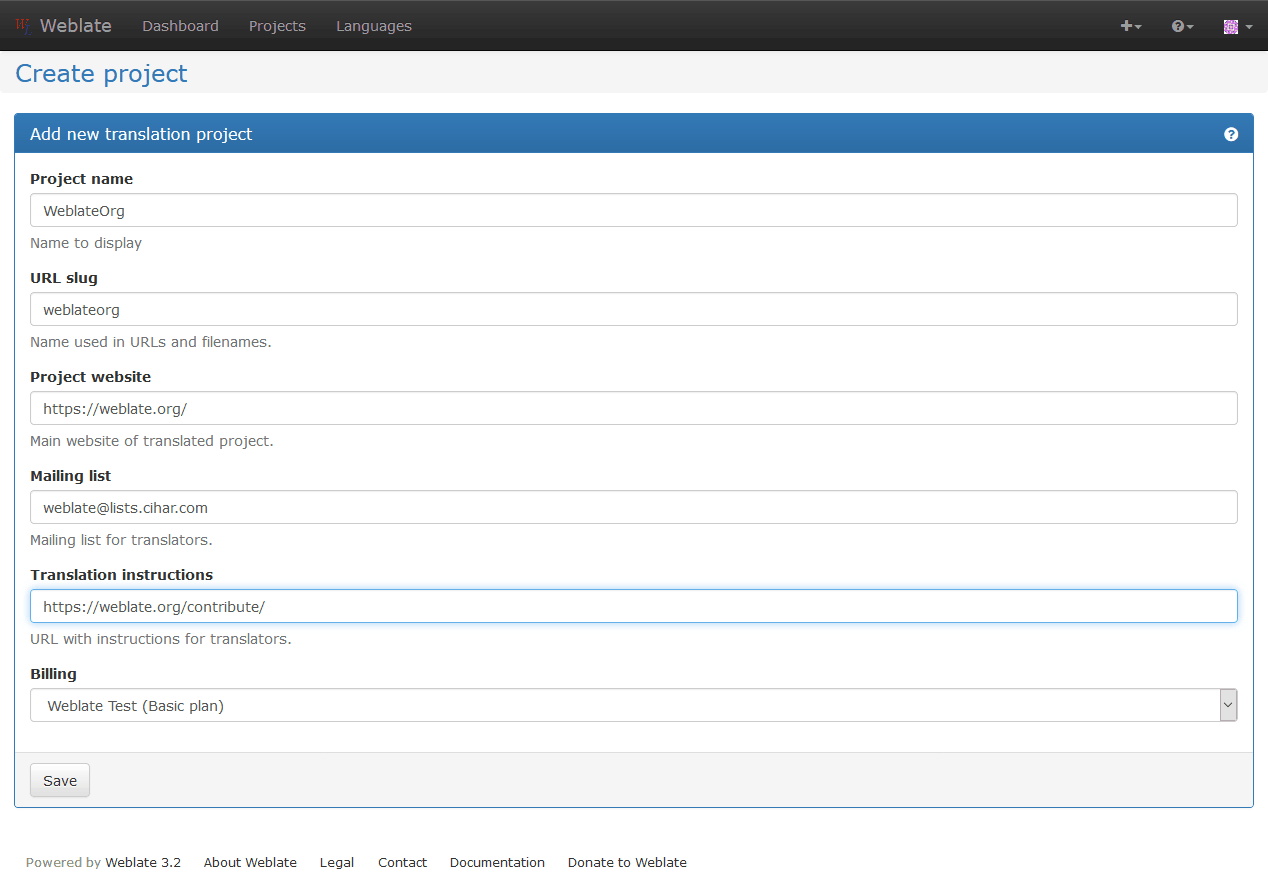
Task: Go to Dashboard
Action: tap(180, 26)
